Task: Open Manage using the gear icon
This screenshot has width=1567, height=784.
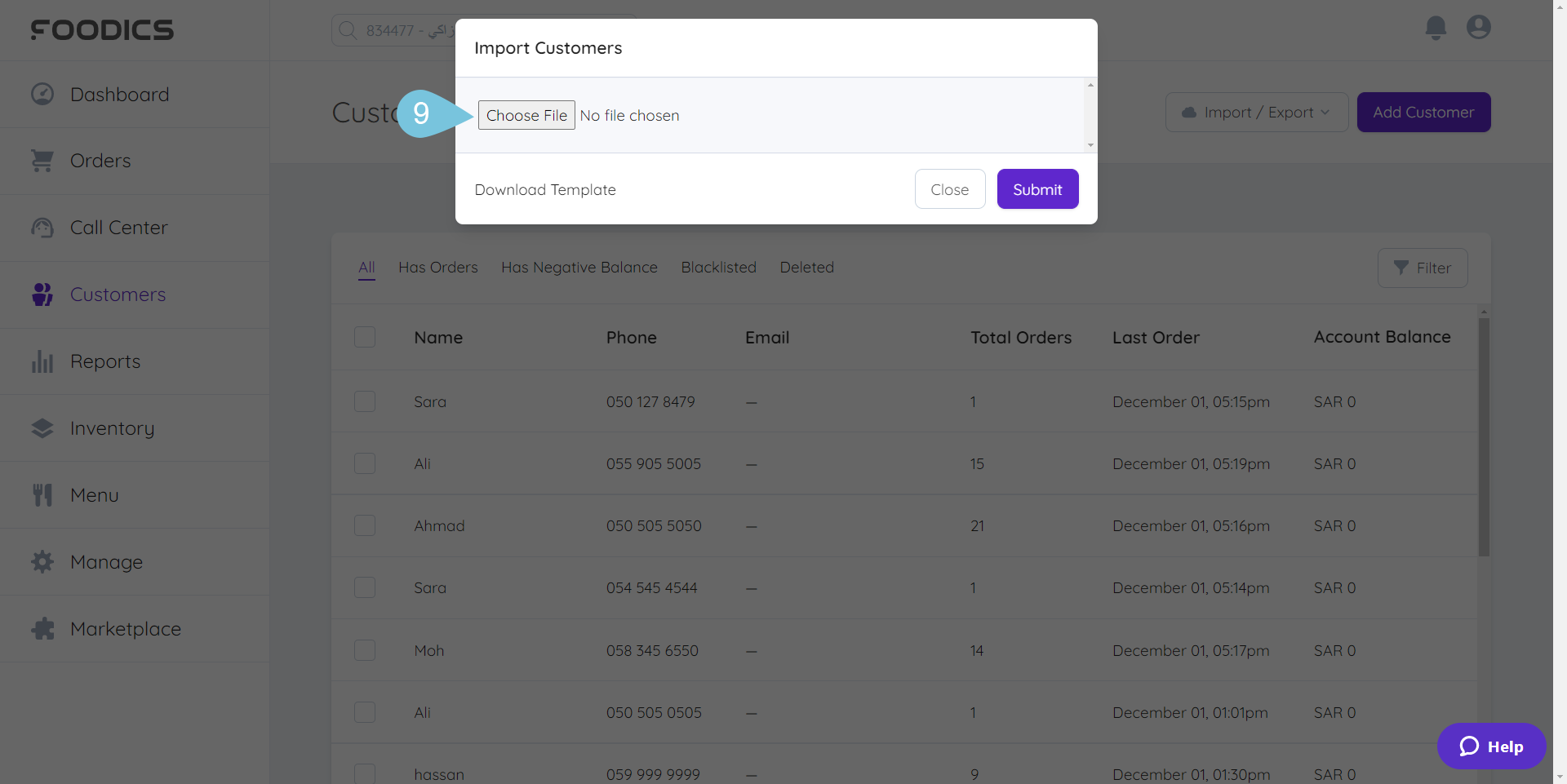Action: tap(42, 561)
